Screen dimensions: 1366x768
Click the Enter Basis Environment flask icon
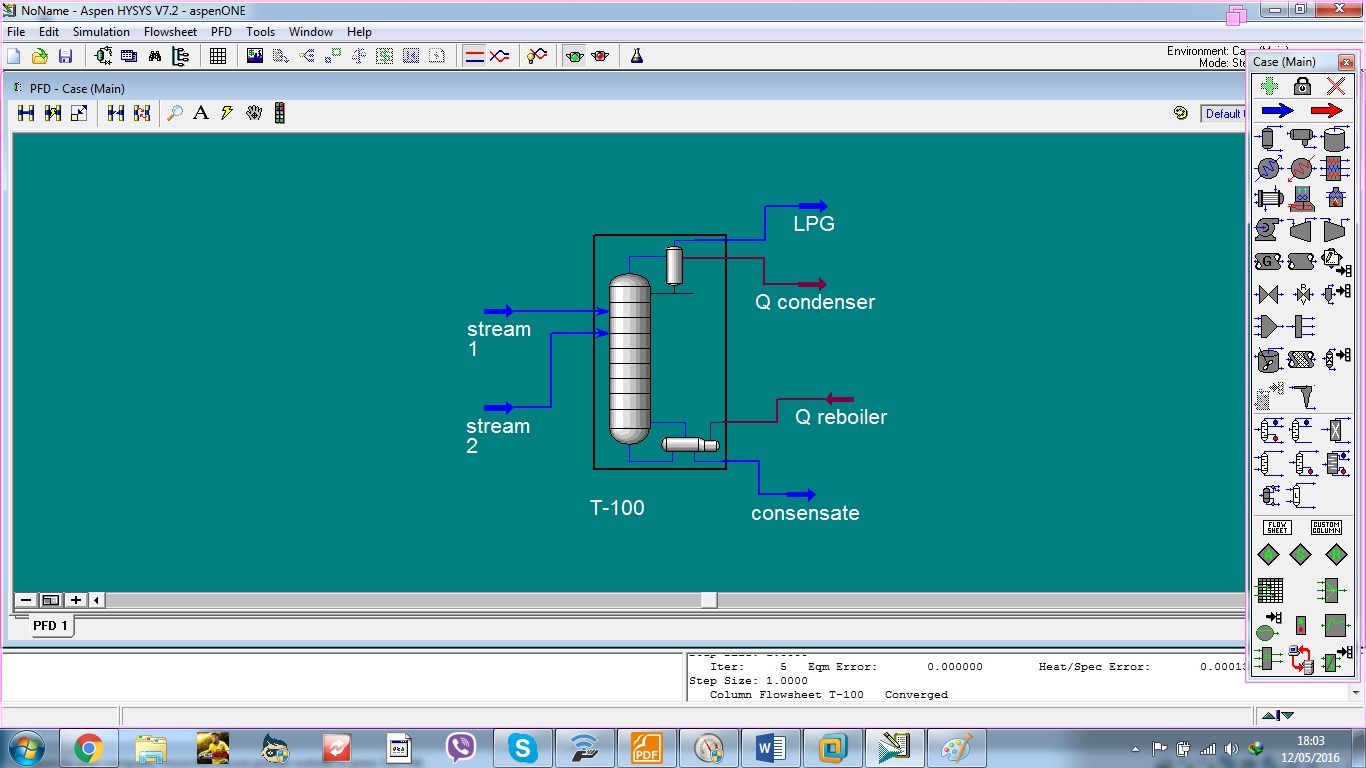[x=635, y=55]
